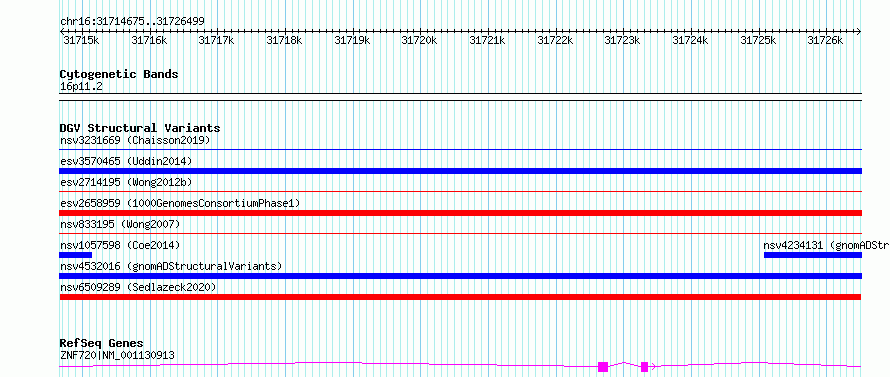Open variant nsv4532016 (gnomADStructuralVariants) label
Screen dimensions: 890x377
171,266
